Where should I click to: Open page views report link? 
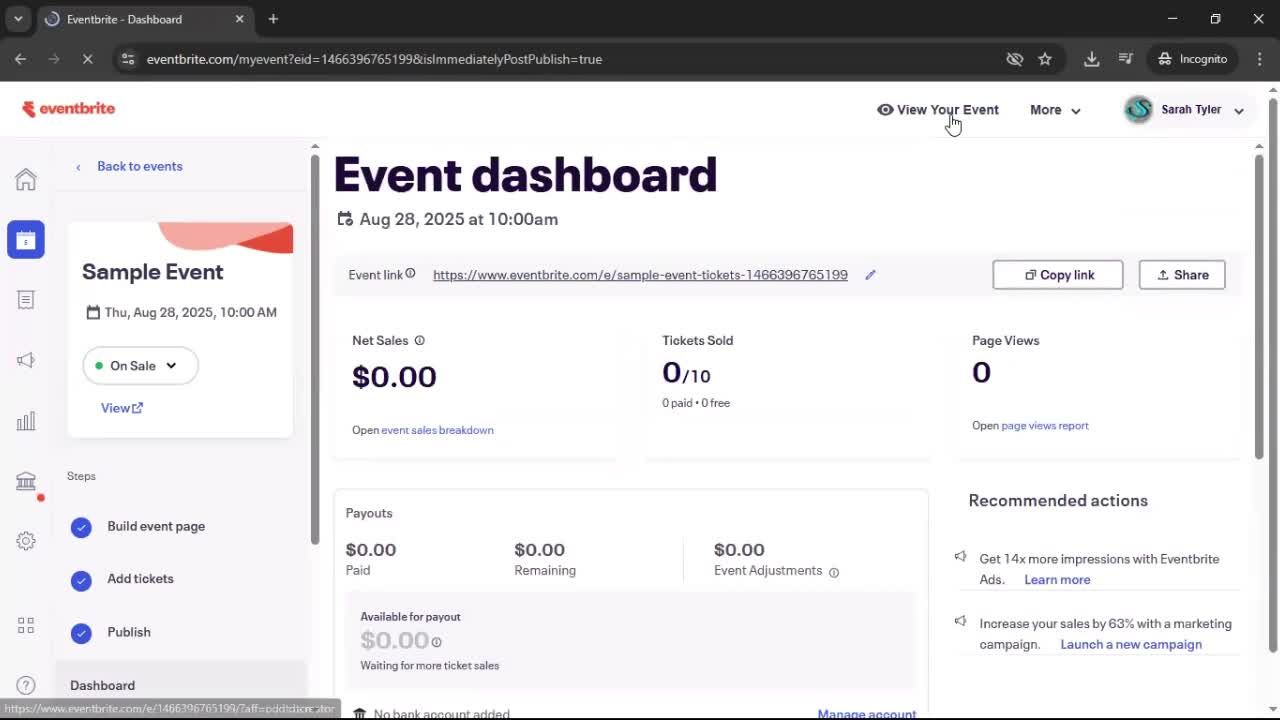1045,426
